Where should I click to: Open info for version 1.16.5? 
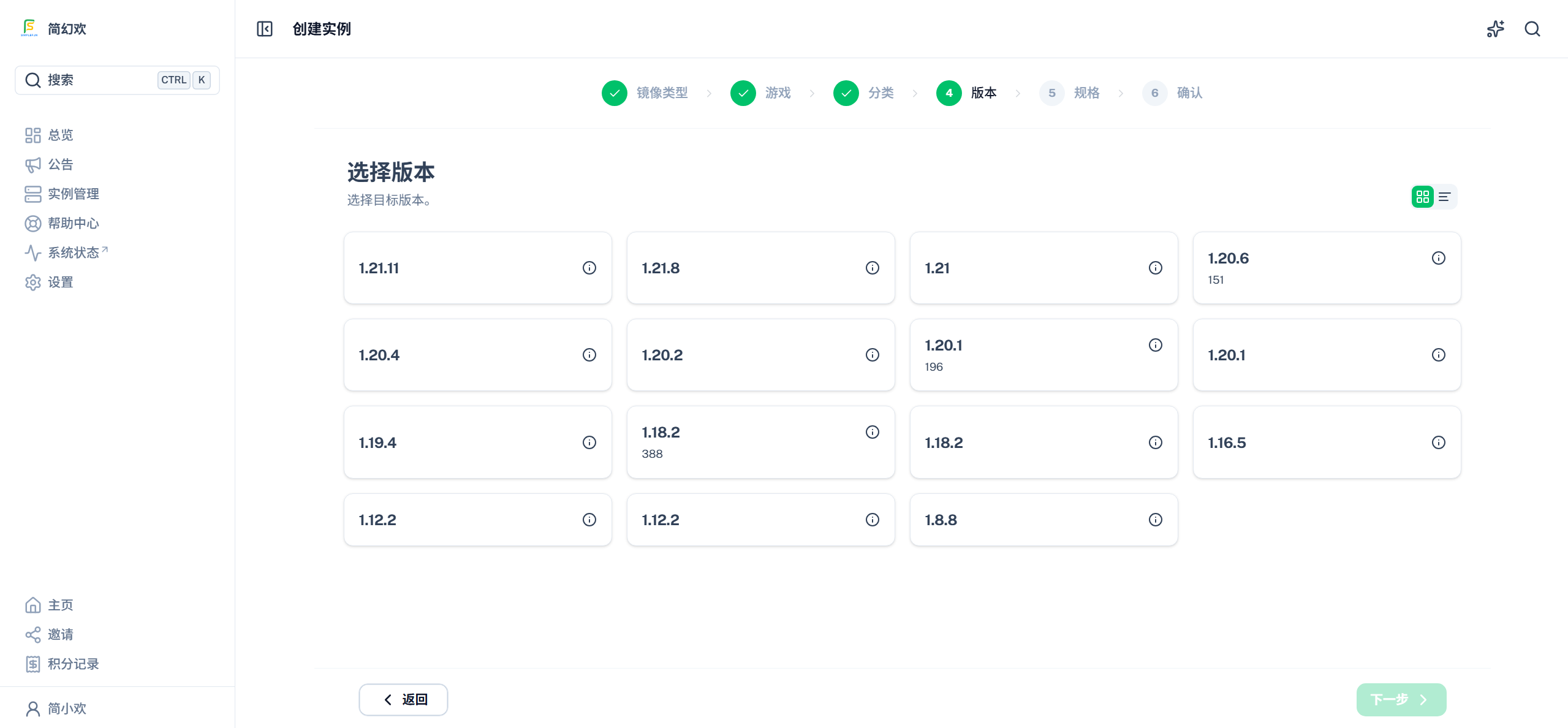click(1439, 442)
